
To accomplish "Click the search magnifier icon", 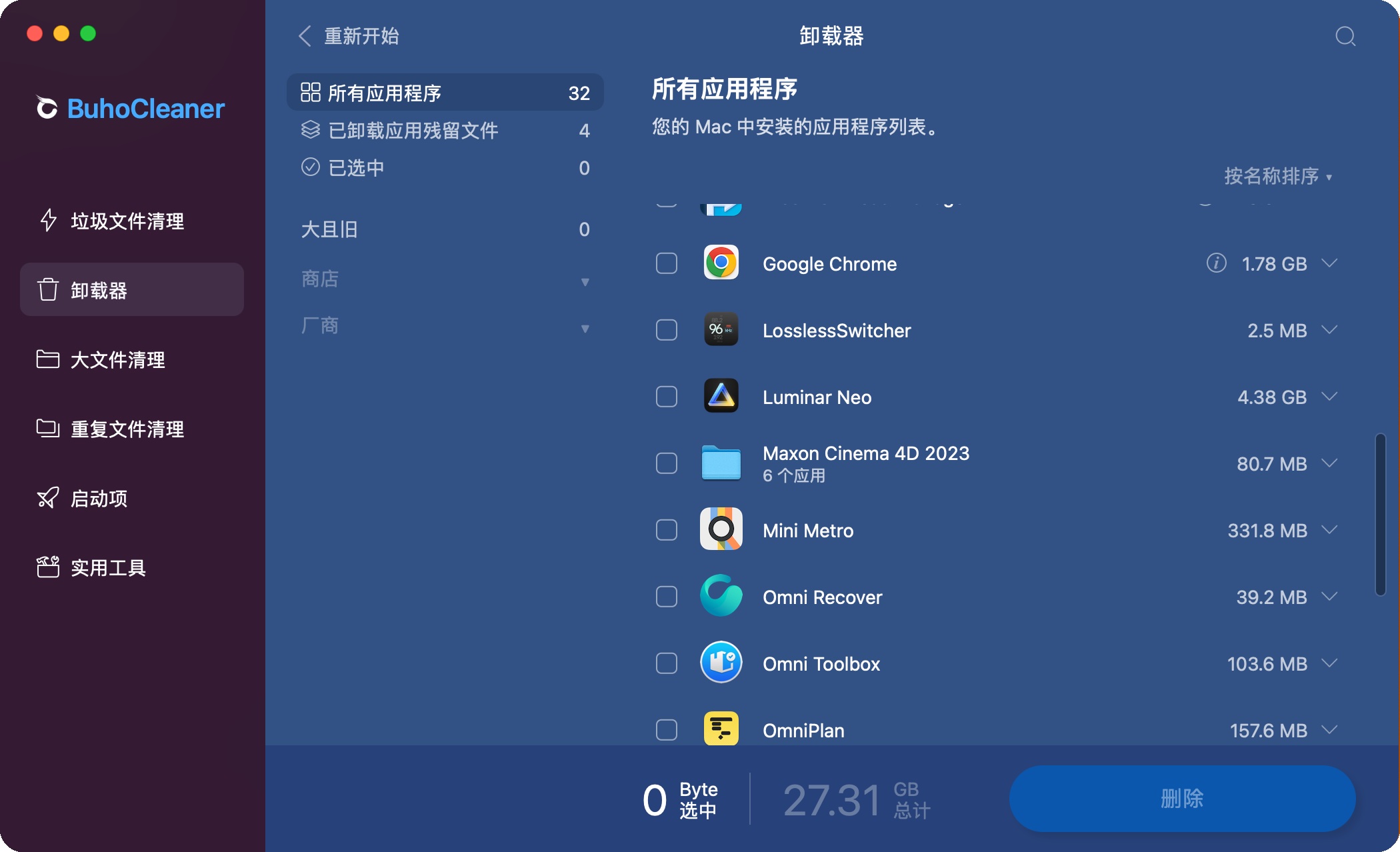I will 1345,36.
